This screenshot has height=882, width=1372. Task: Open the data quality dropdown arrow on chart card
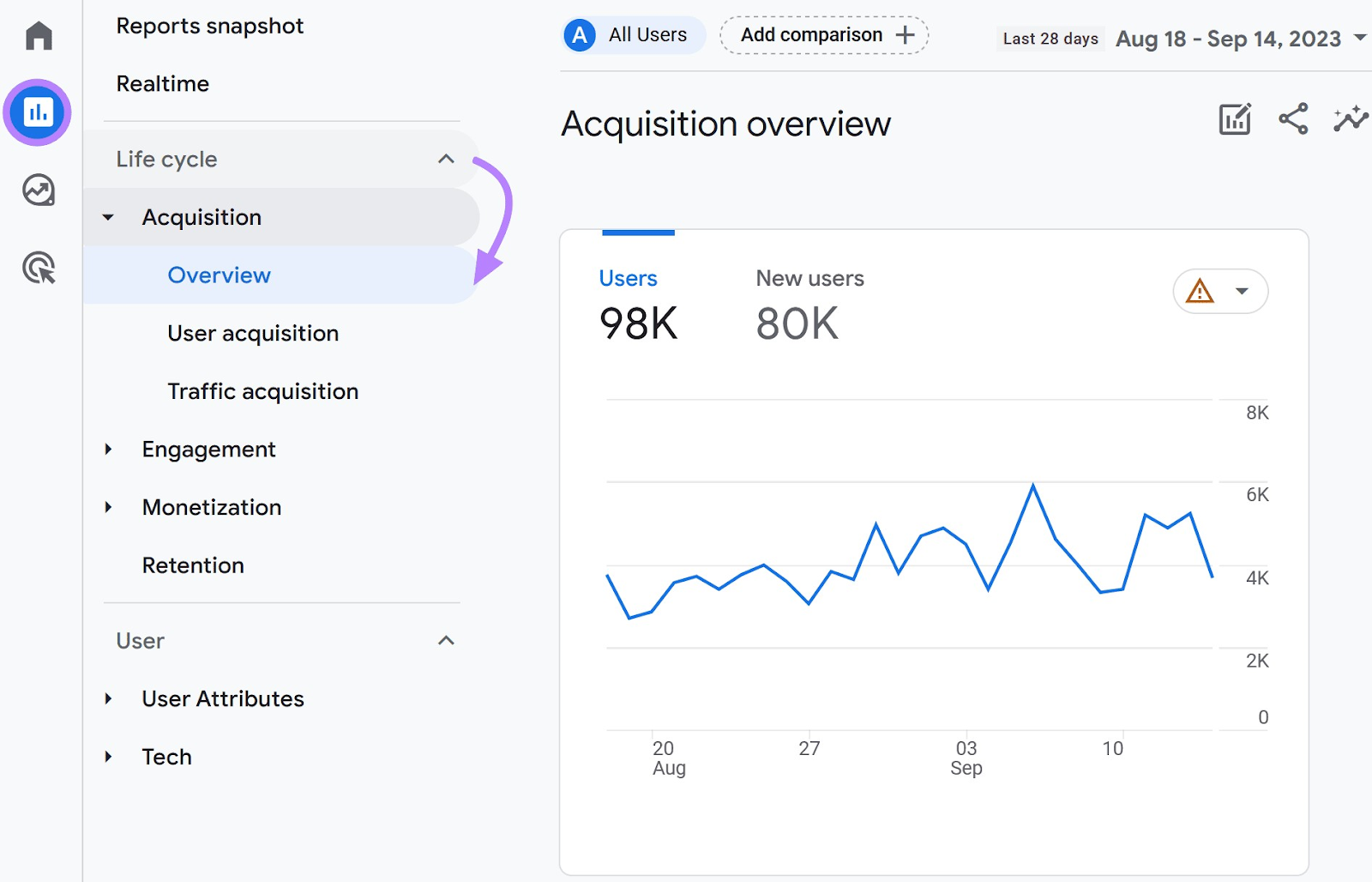click(1243, 292)
